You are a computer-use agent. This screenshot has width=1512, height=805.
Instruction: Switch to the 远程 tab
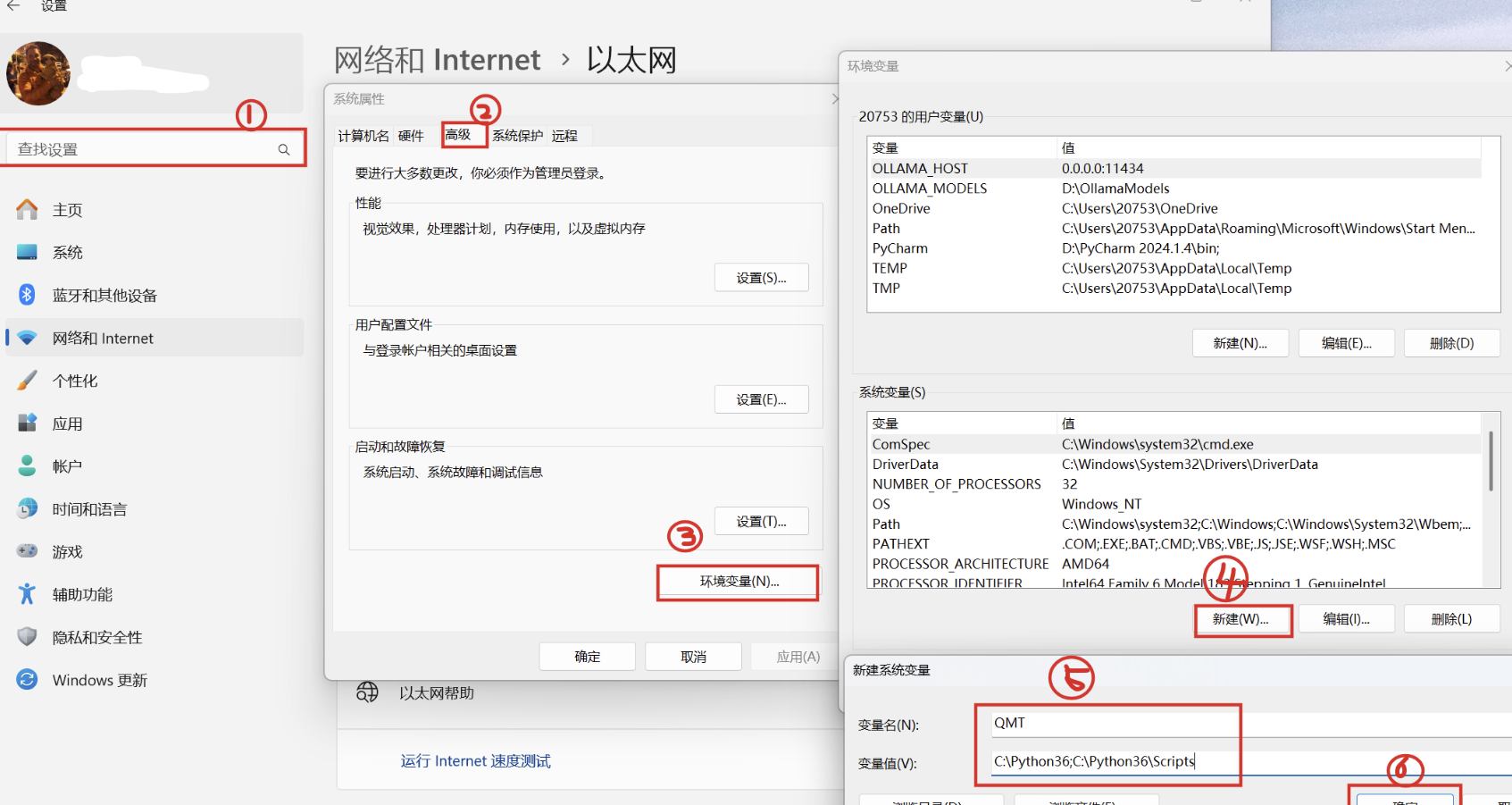(565, 135)
